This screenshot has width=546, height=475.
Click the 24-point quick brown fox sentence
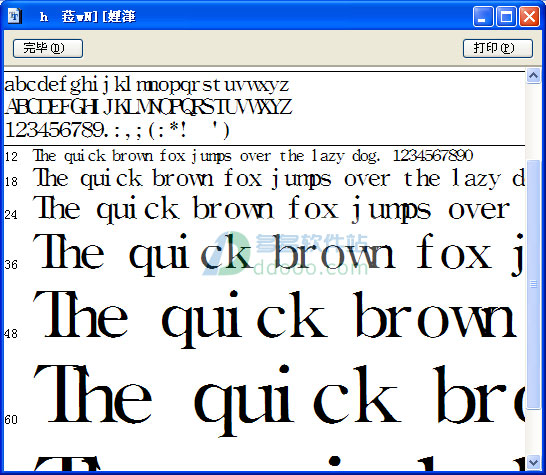coord(272,209)
